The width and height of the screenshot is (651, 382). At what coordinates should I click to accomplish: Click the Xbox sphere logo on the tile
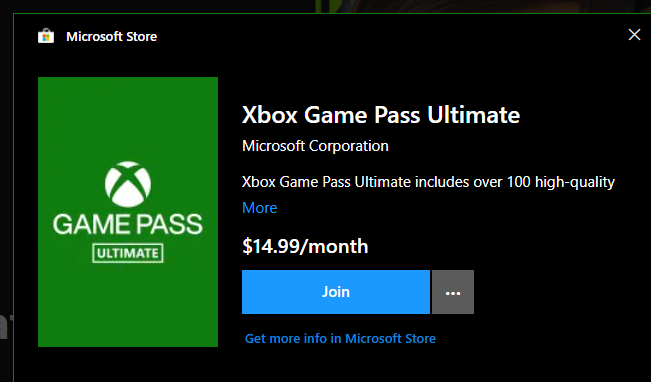pyautogui.click(x=128, y=184)
